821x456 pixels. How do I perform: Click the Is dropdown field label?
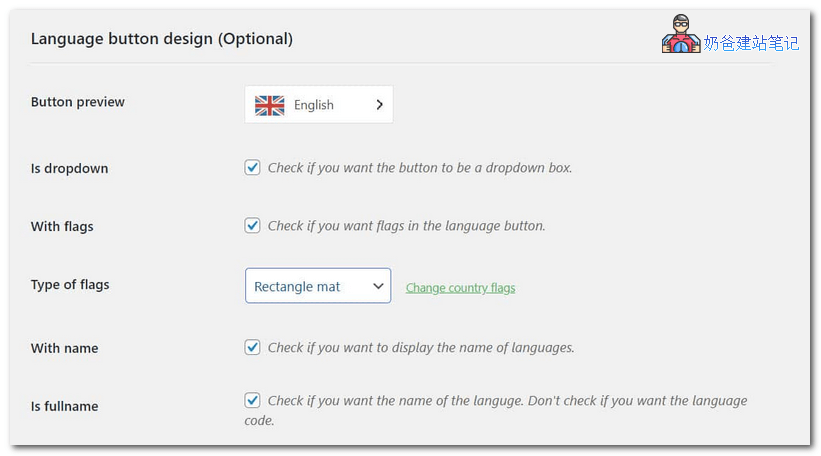point(69,169)
